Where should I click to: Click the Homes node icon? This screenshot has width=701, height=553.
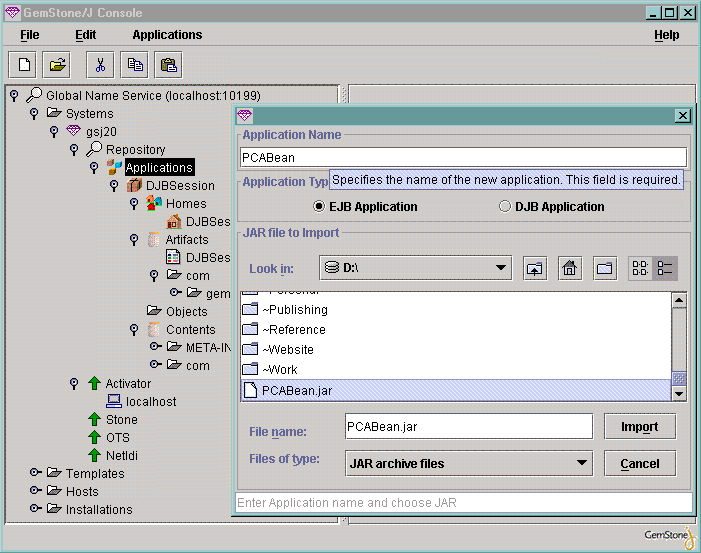(154, 203)
